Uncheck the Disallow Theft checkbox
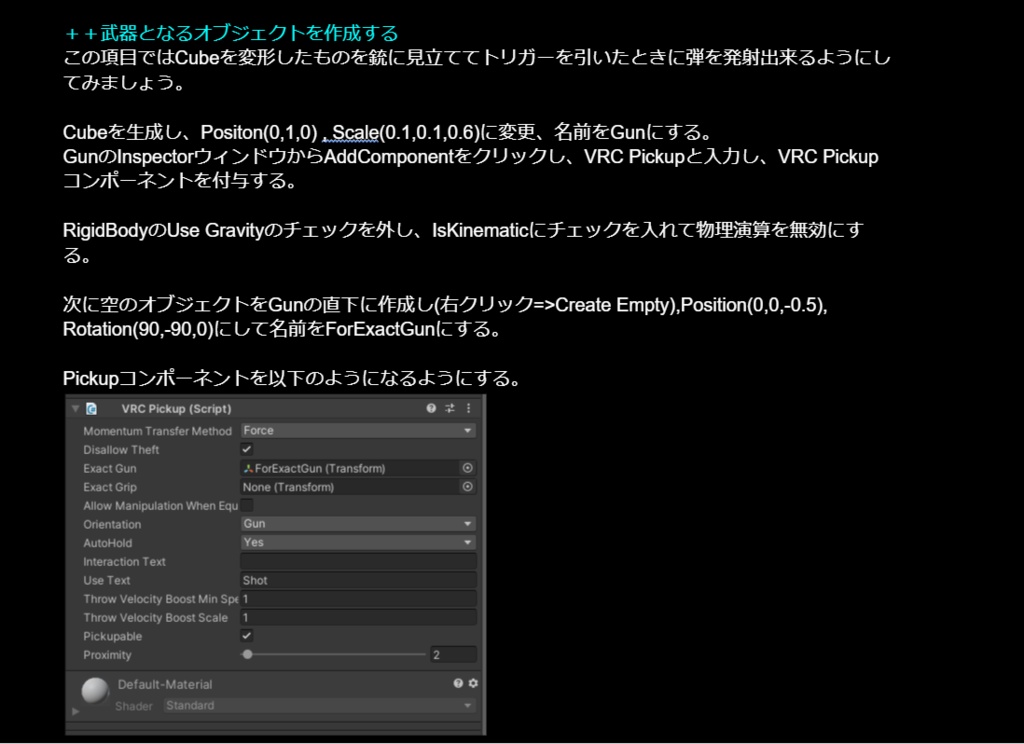Image resolution: width=1024 pixels, height=744 pixels. click(x=248, y=449)
